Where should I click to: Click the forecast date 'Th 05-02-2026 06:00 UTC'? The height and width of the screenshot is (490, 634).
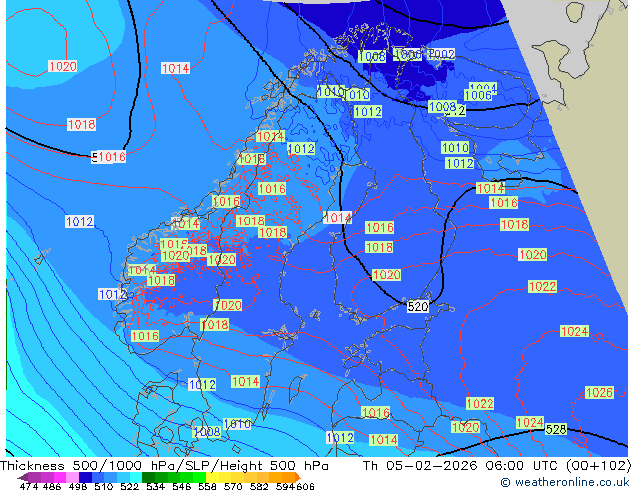click(462, 466)
